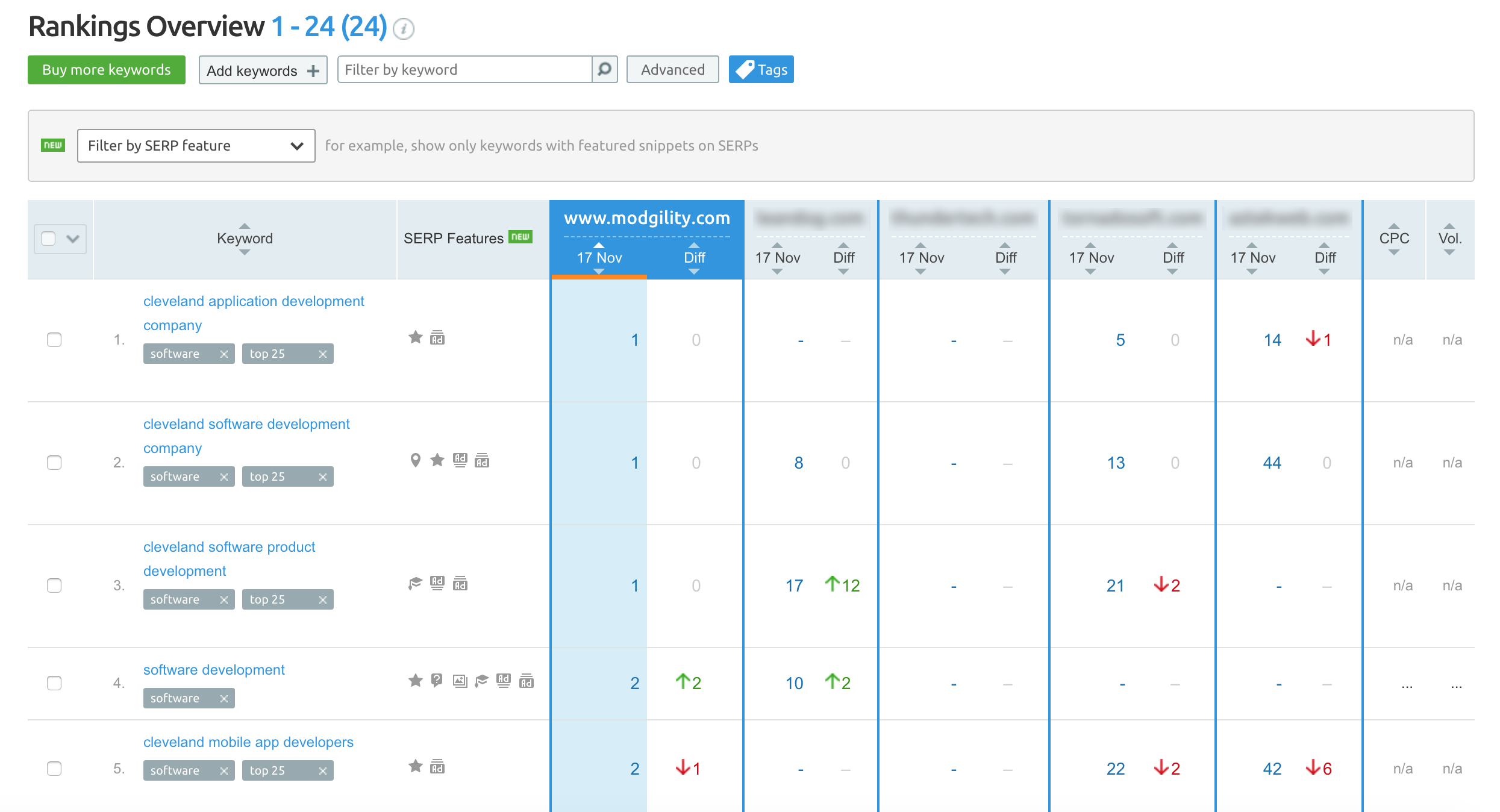Click the SERP Features column header
Image resolution: width=1500 pixels, height=812 pixels.
pos(453,239)
